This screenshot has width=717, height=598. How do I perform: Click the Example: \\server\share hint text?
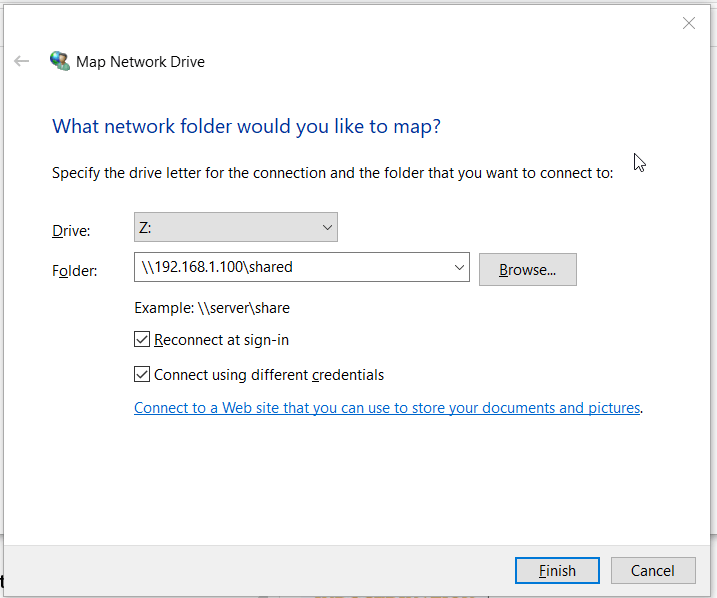coord(212,308)
